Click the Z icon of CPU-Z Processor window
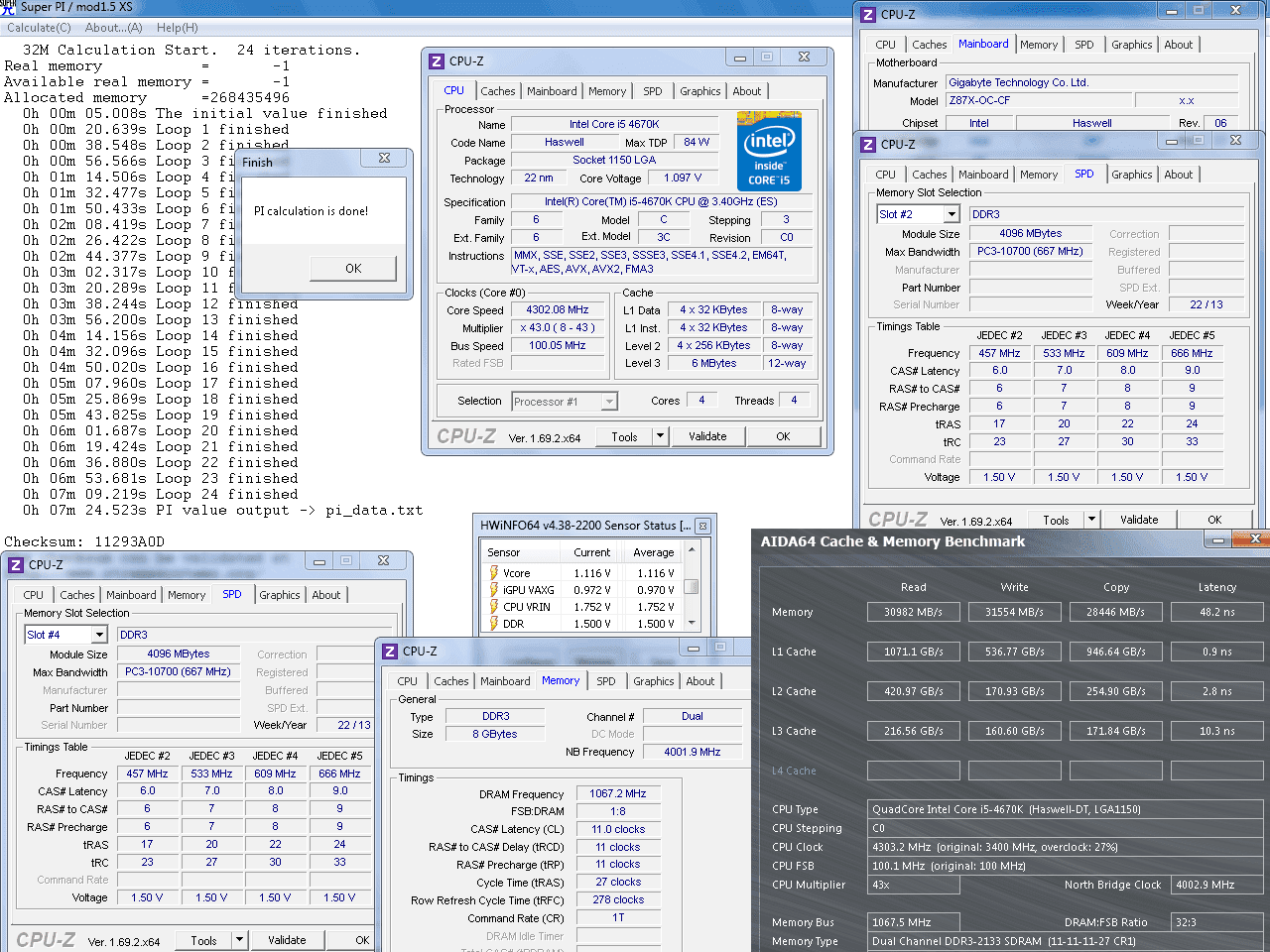1270x952 pixels. [437, 61]
